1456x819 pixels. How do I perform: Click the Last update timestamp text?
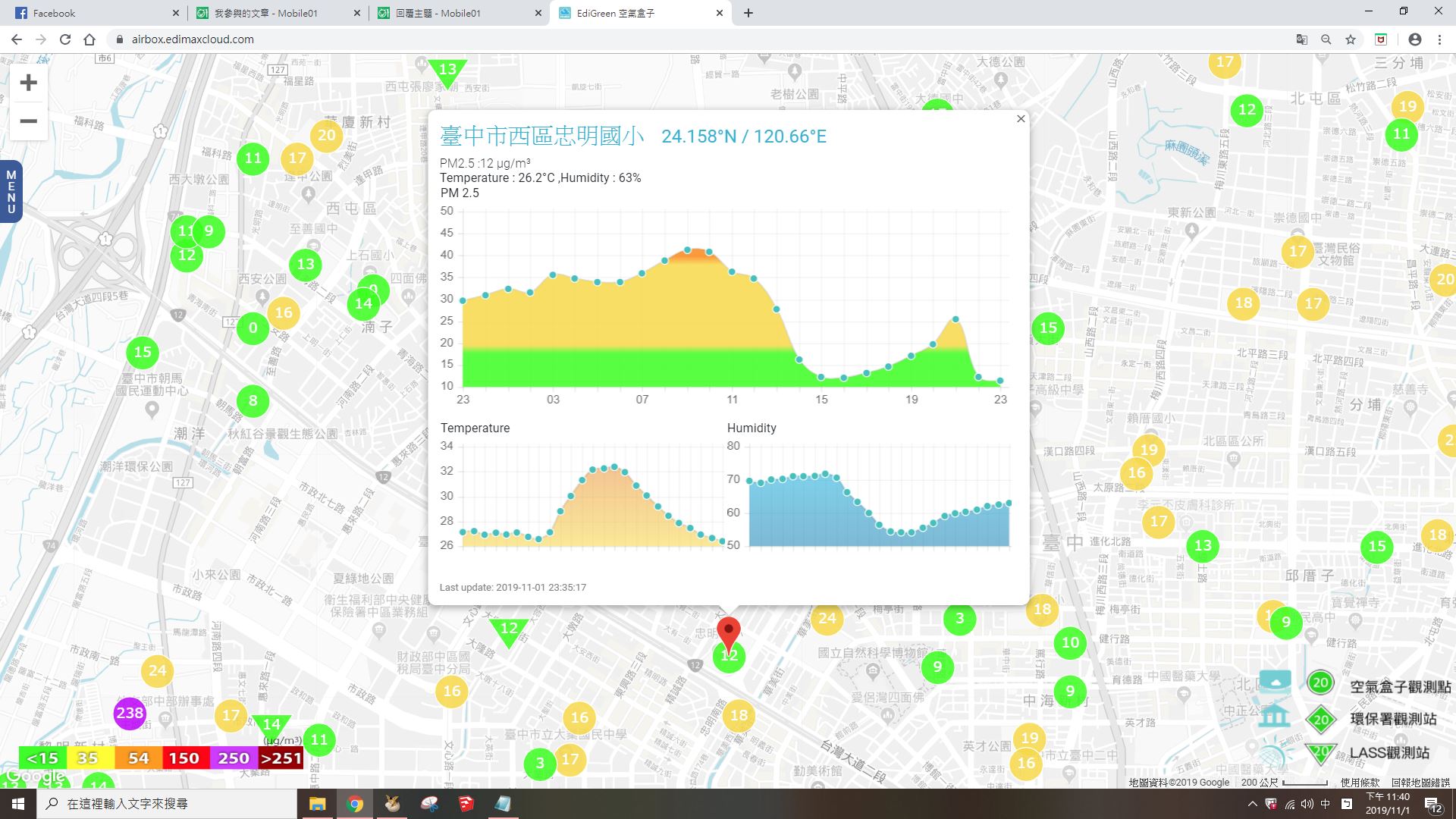coord(513,588)
